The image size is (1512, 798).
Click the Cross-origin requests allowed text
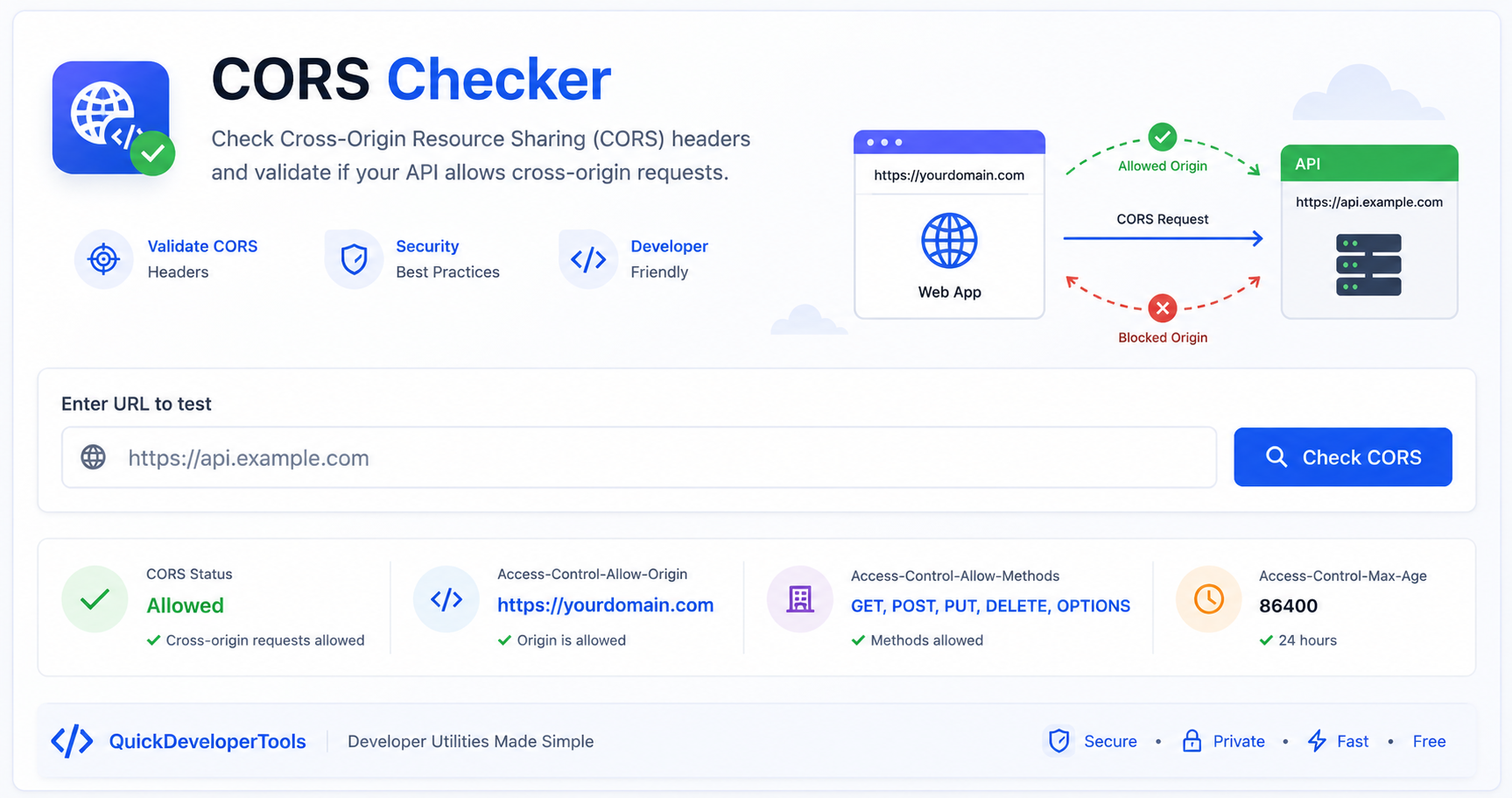pos(265,640)
